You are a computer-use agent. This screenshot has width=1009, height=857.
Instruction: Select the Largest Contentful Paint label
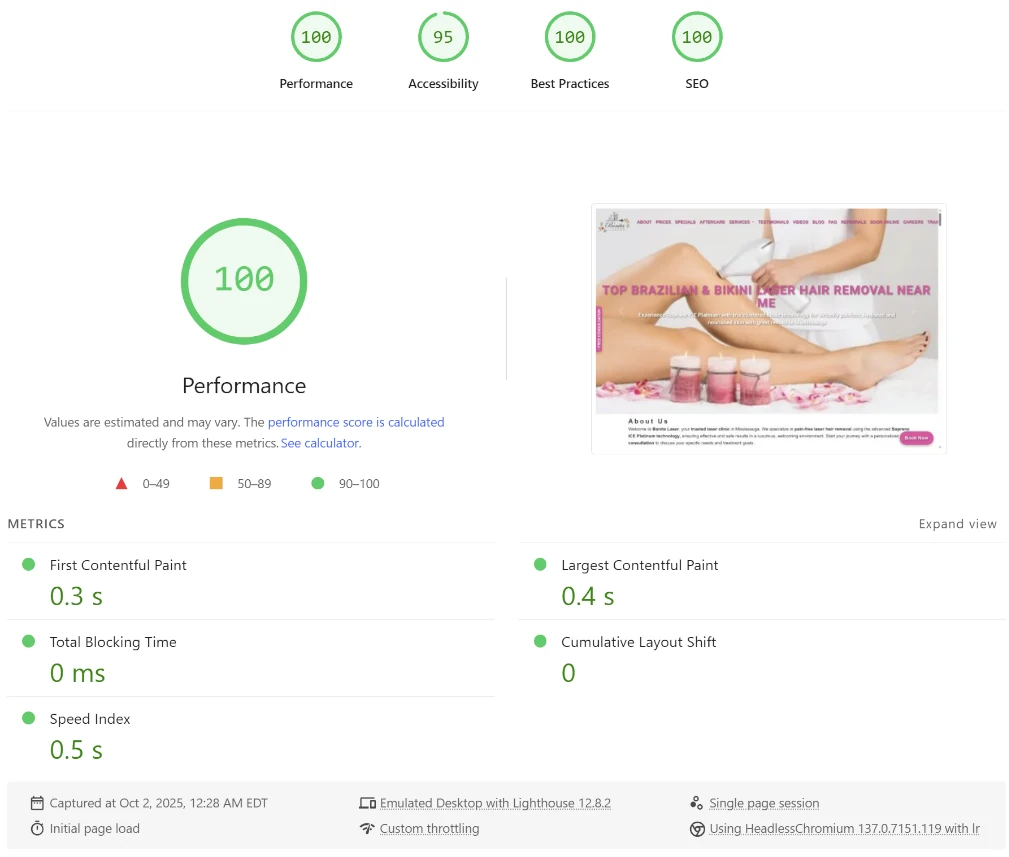pos(640,565)
